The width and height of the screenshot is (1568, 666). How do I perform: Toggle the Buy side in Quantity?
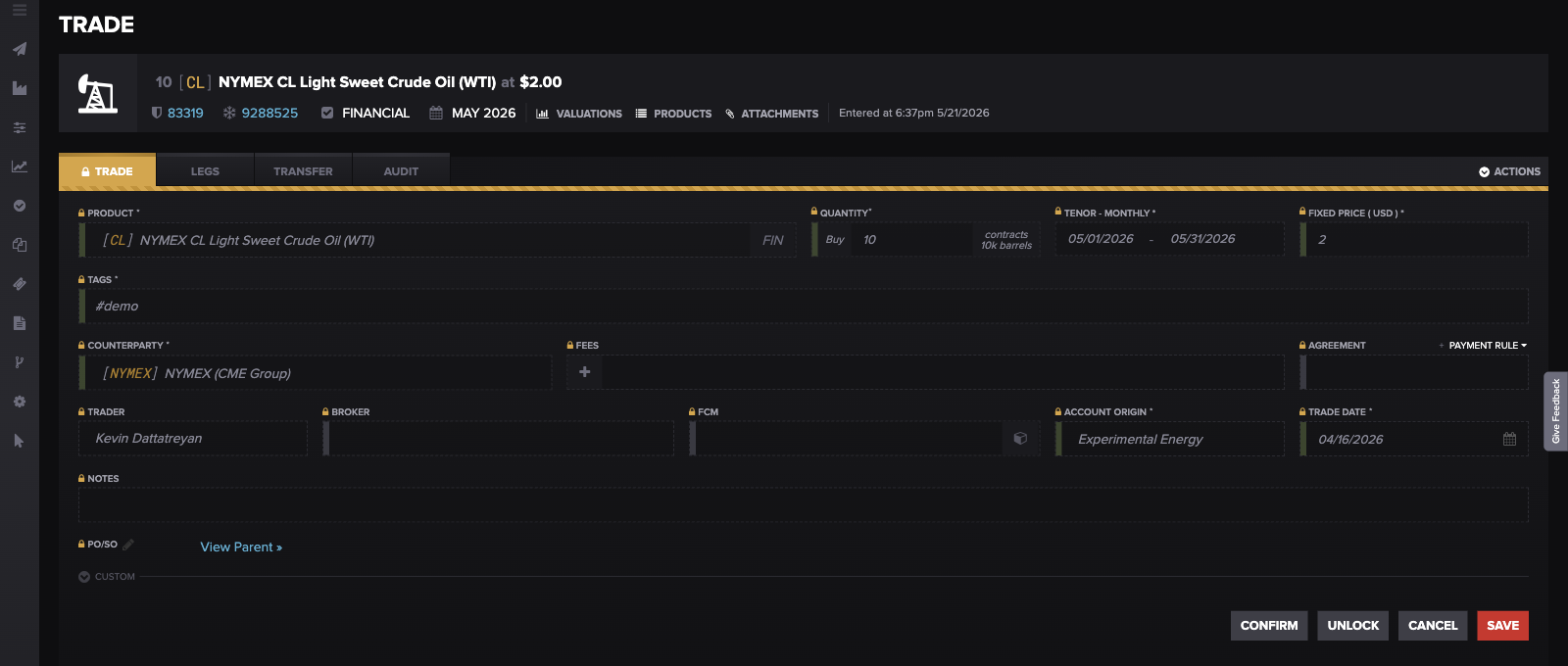[835, 240]
